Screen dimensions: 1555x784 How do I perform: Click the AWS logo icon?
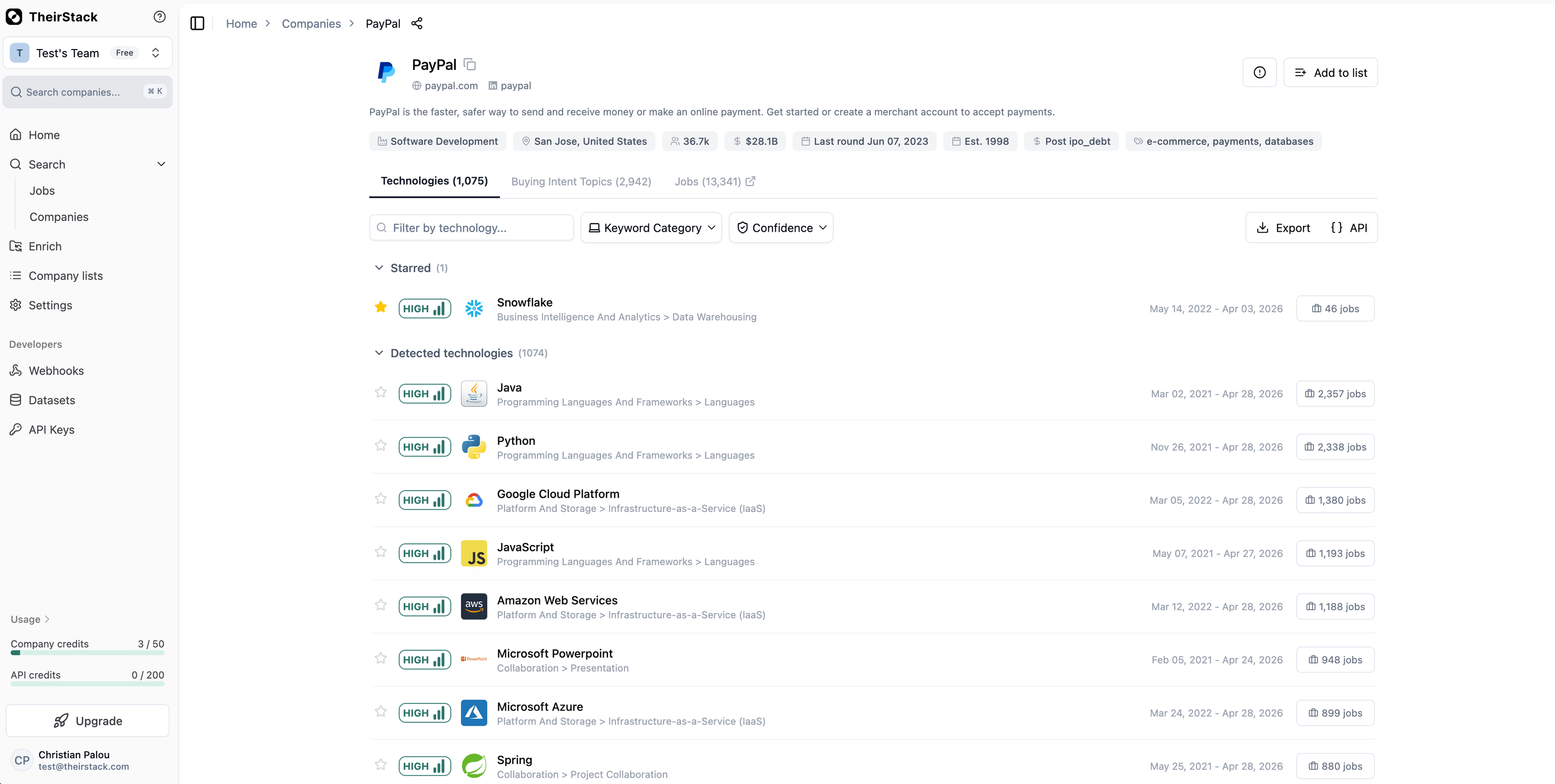pyautogui.click(x=474, y=606)
